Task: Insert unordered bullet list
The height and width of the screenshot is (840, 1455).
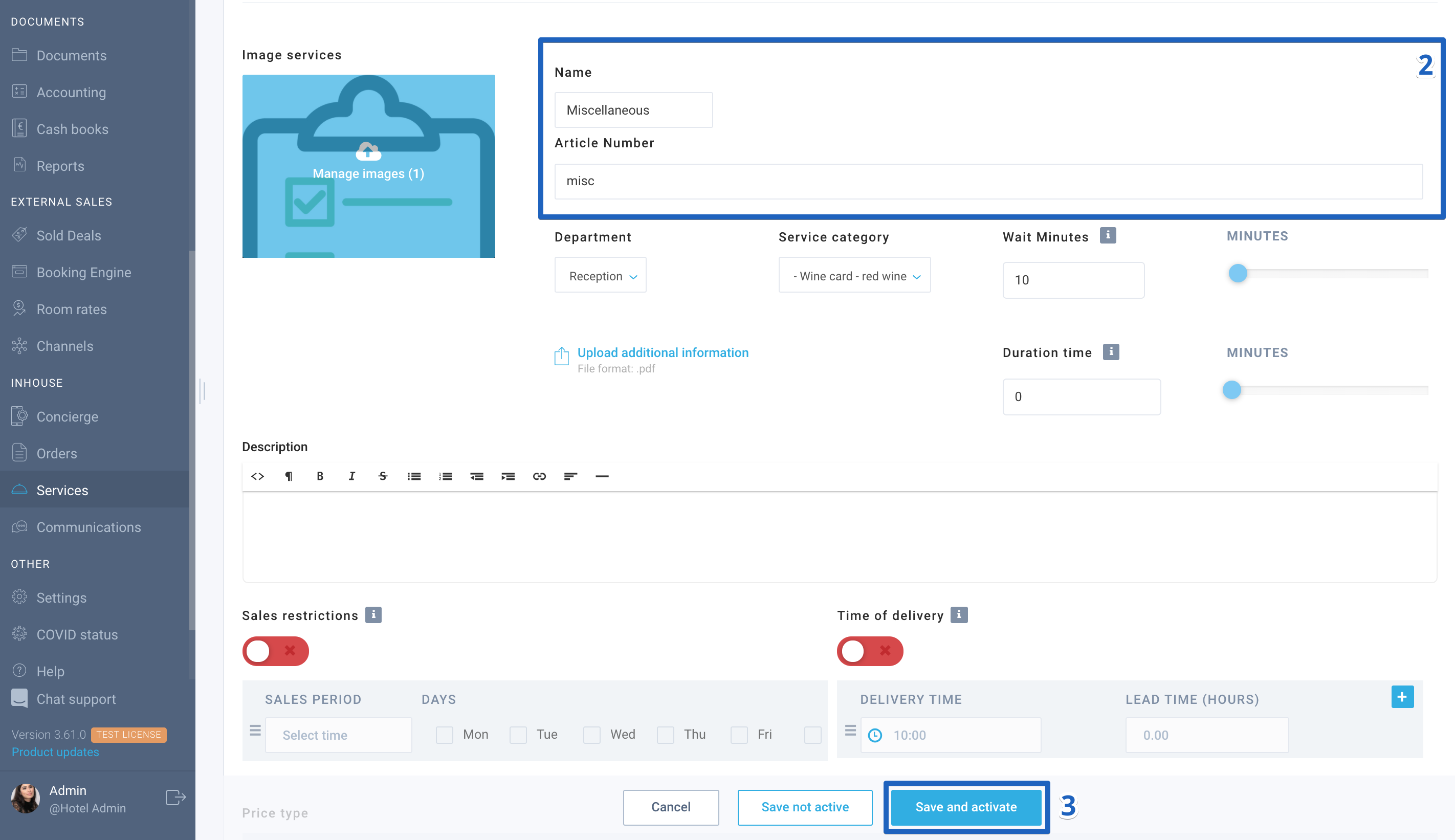Action: pyautogui.click(x=414, y=476)
